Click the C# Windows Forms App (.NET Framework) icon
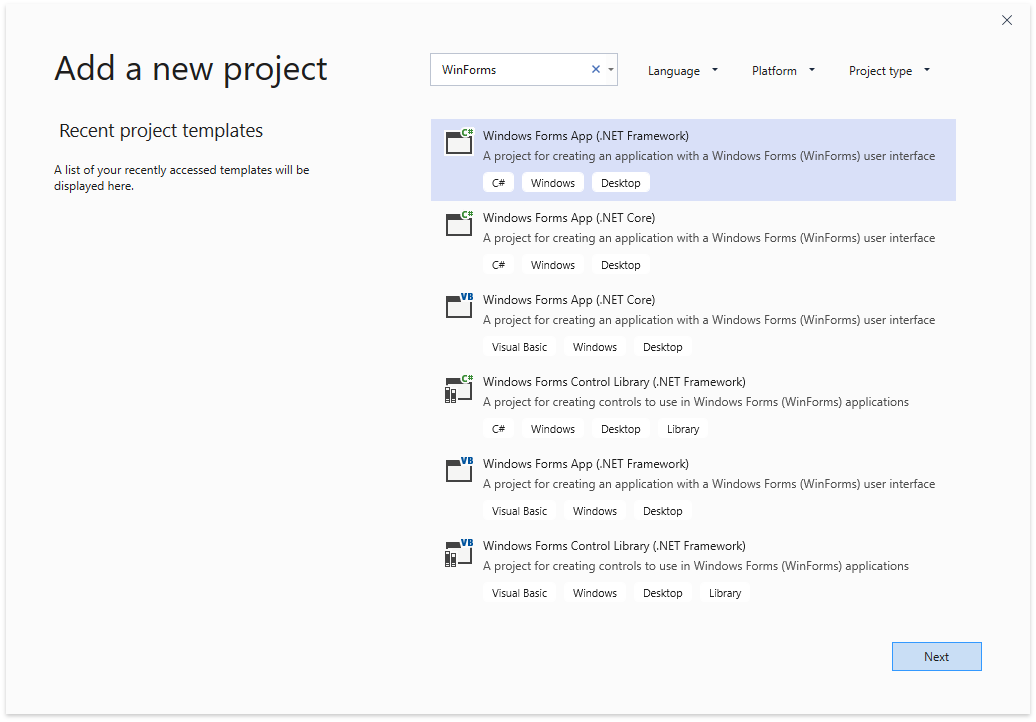Viewport: 1036px width, 722px height. tap(459, 143)
